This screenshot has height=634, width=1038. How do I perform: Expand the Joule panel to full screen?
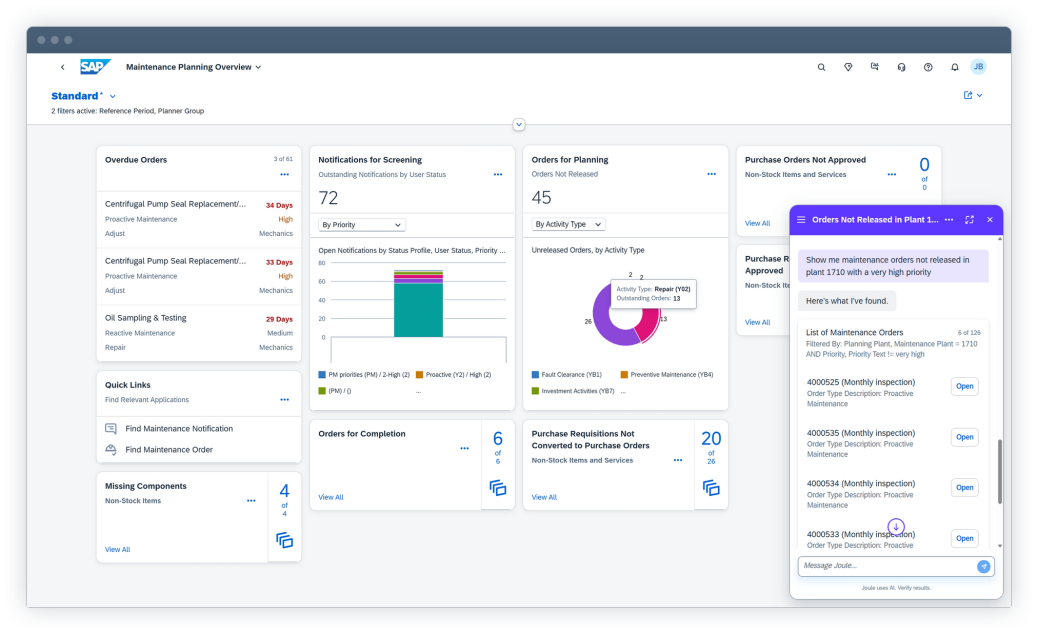coord(968,220)
